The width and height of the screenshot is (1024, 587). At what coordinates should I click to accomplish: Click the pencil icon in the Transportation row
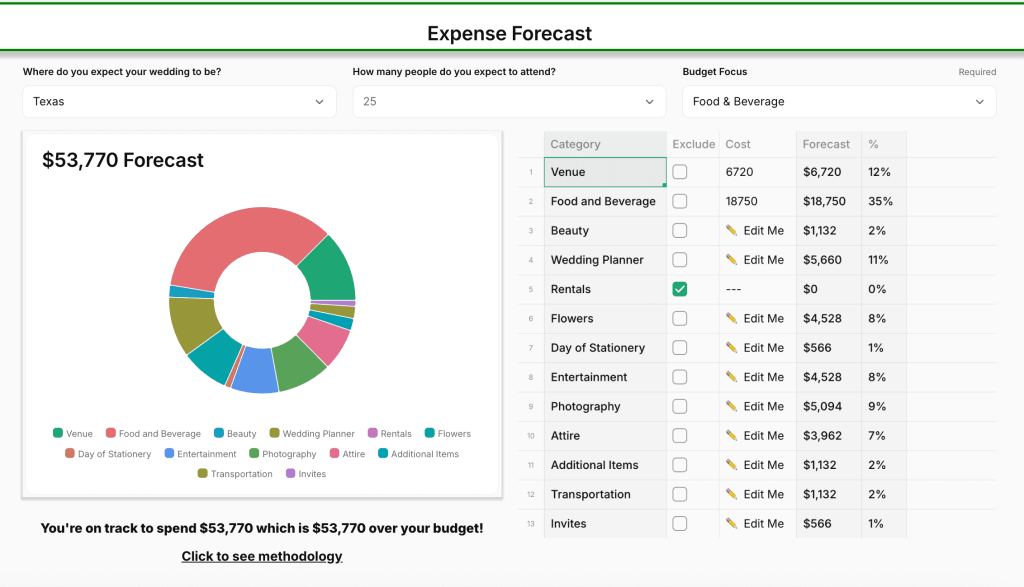coord(731,495)
